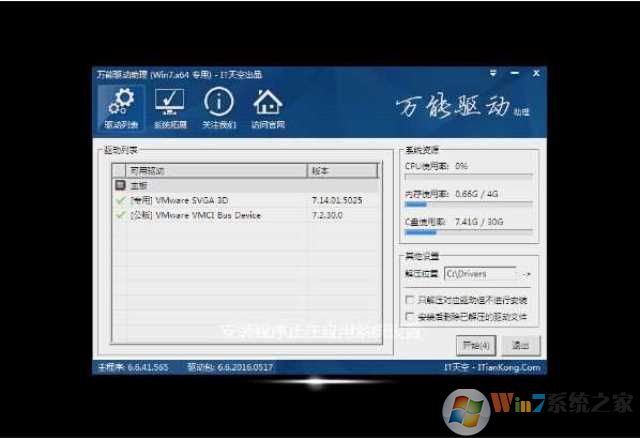This screenshot has width=640, height=438.
Task: Open the 访问官网 house icon
Action: tap(268, 108)
